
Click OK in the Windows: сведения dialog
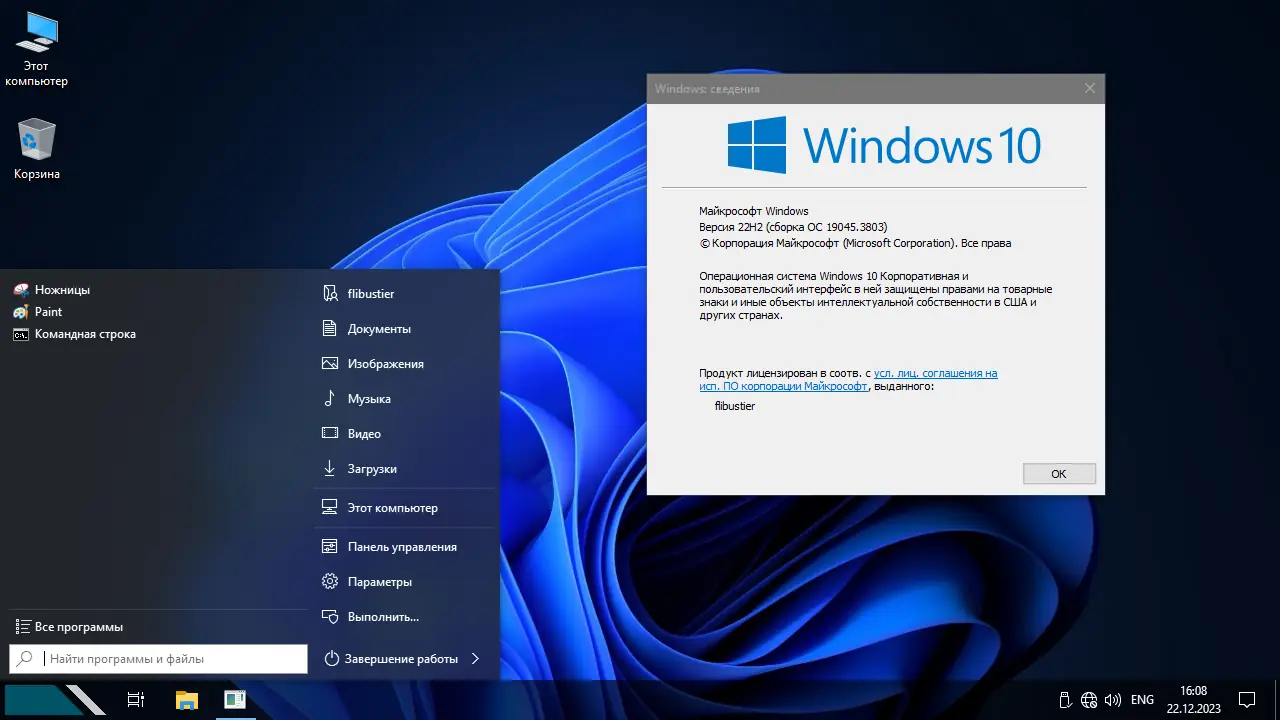pos(1059,474)
